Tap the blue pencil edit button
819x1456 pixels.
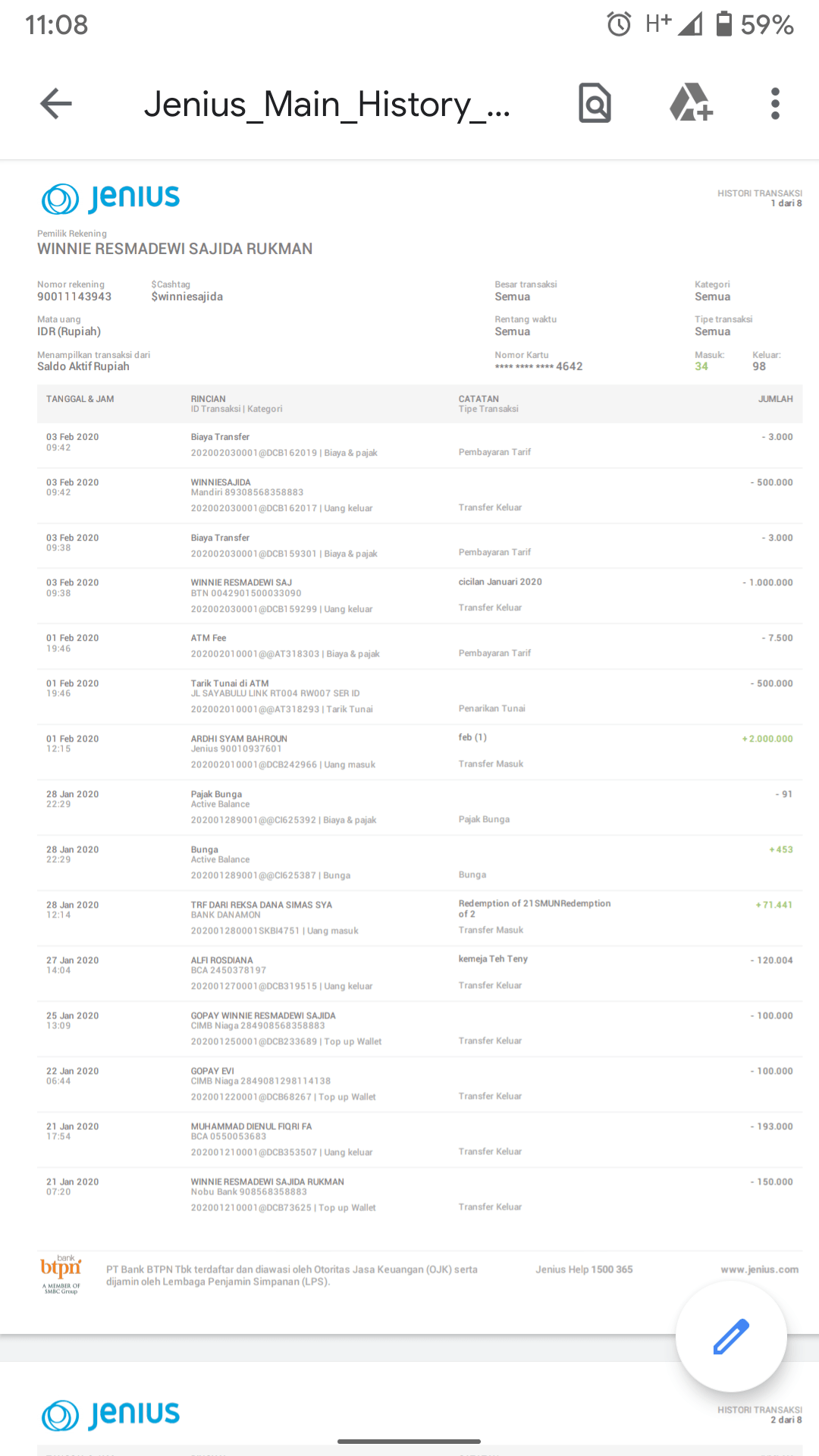click(731, 1336)
